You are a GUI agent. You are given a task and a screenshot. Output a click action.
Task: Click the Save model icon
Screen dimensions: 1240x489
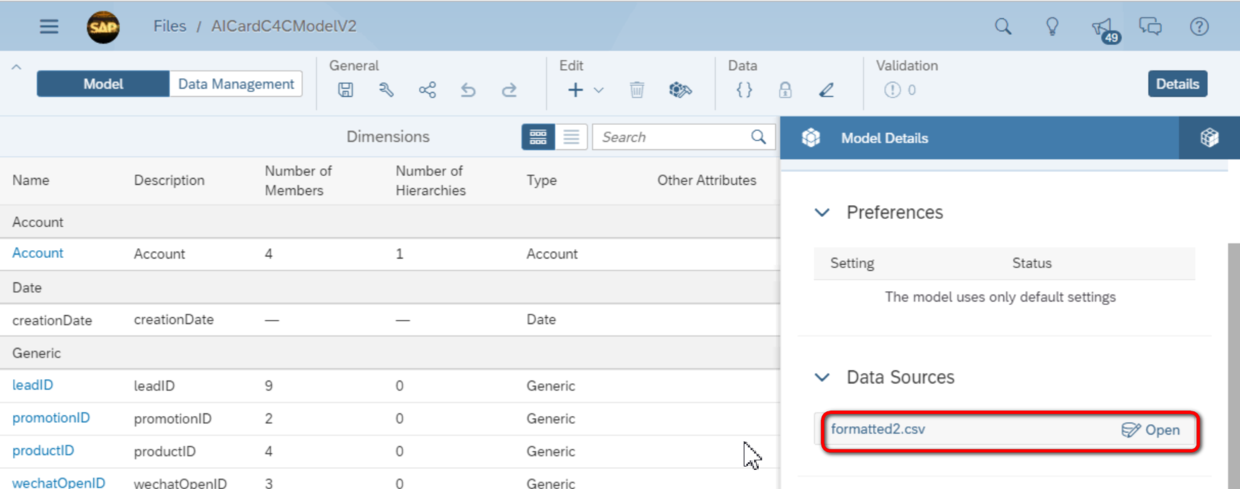[x=345, y=90]
